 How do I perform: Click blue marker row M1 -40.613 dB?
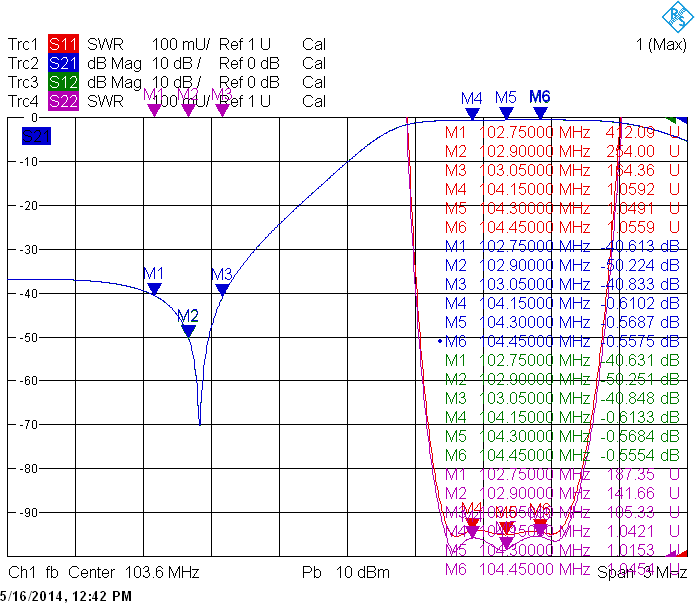562,246
